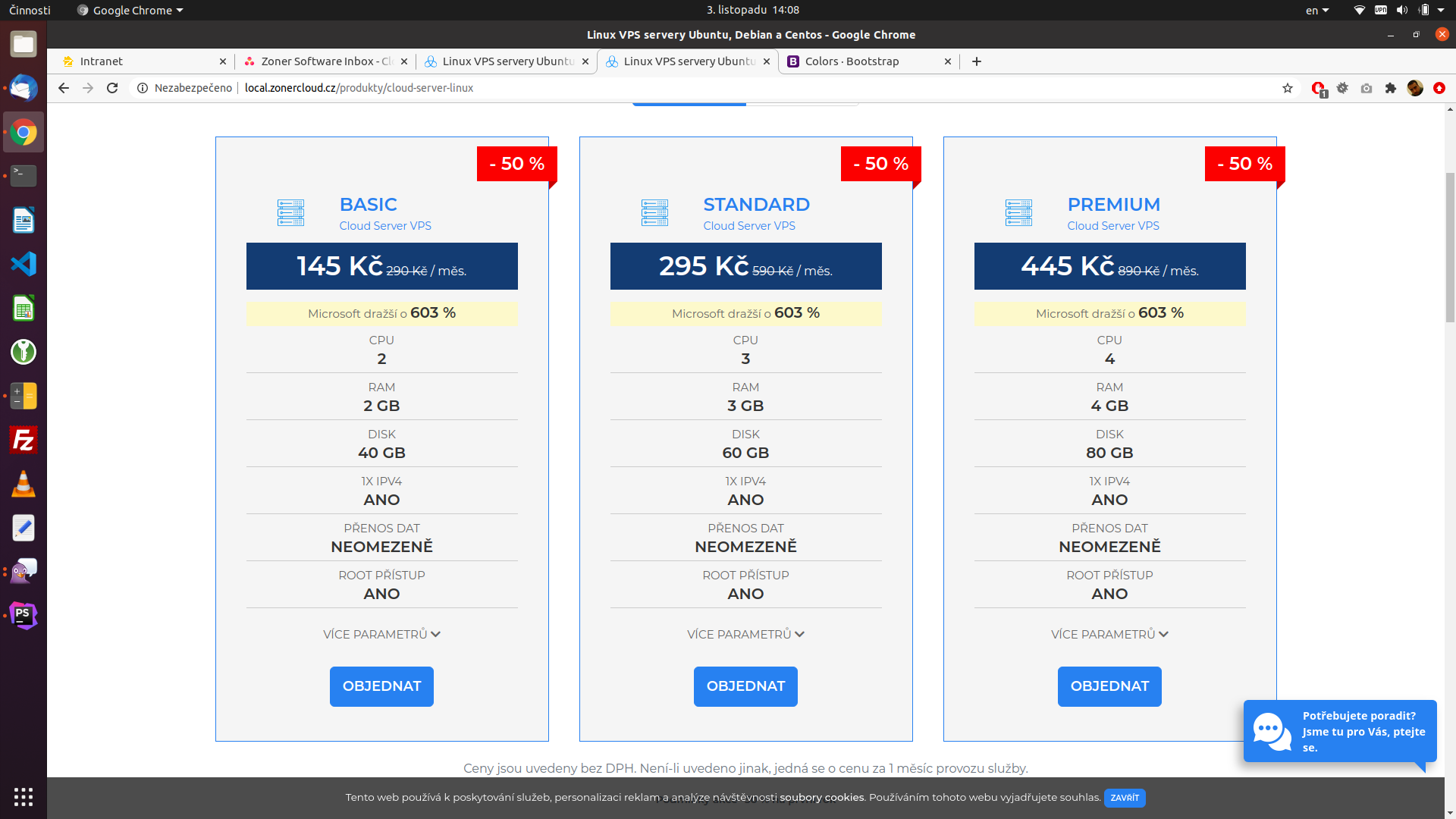Follow the soubory cookies link
Image resolution: width=1456 pixels, height=819 pixels.
pyautogui.click(x=821, y=798)
